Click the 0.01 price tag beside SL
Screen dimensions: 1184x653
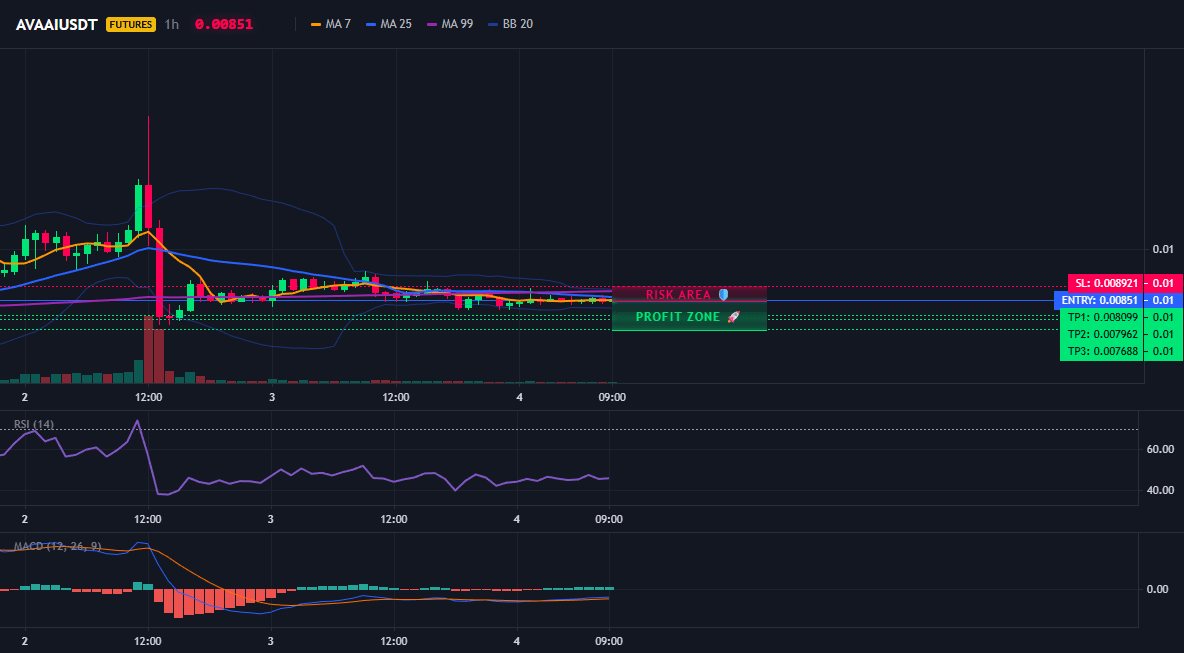click(x=1164, y=283)
